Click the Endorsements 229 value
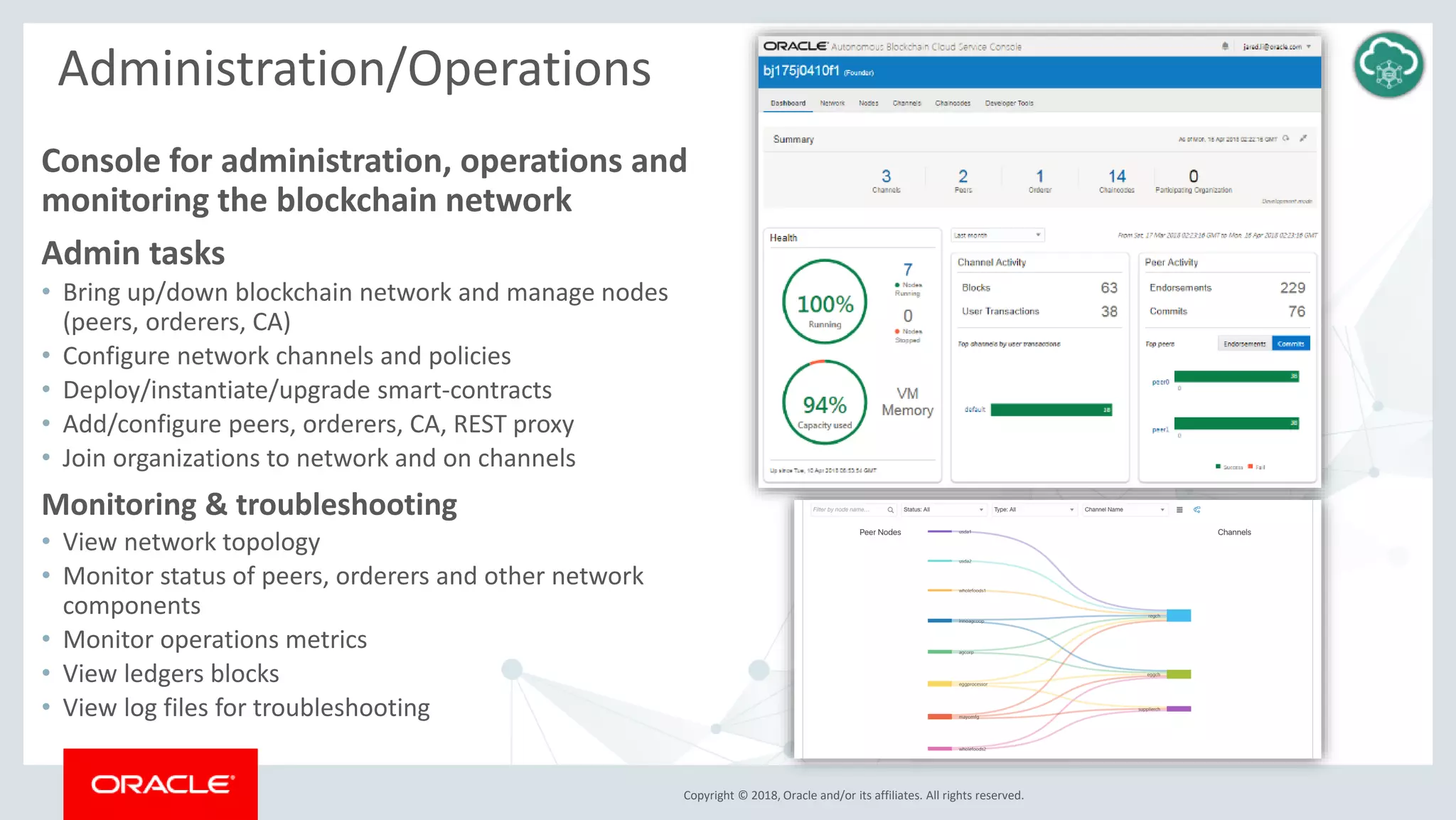 [1292, 287]
